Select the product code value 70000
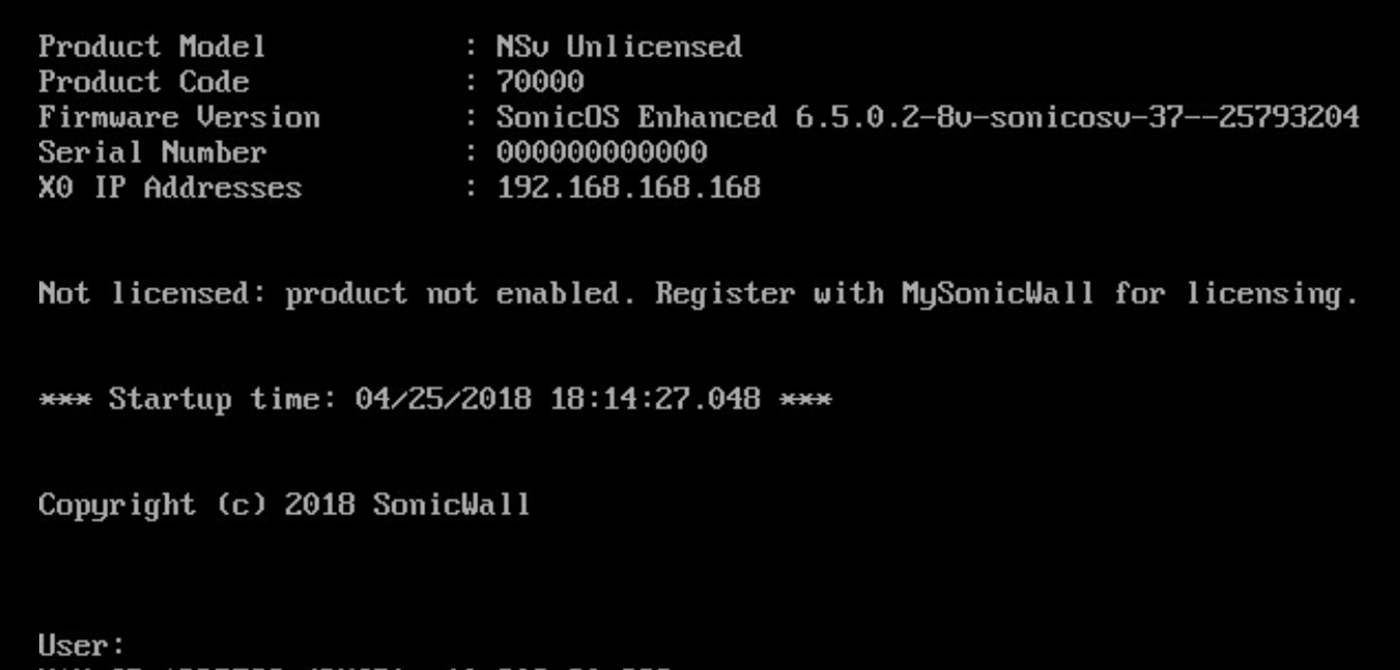The image size is (1400, 670). pos(540,82)
